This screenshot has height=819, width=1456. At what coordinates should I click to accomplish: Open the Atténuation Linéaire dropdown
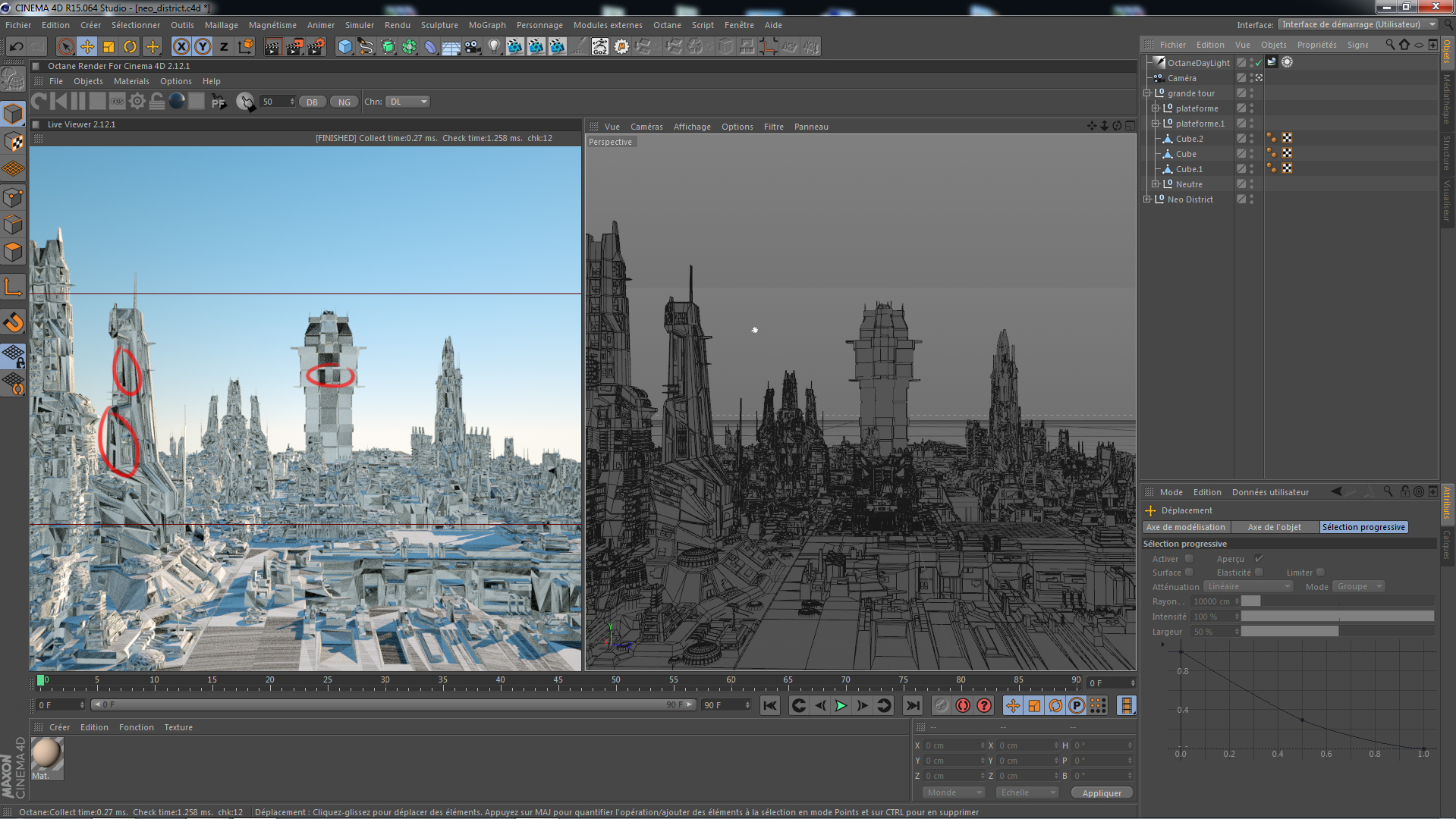click(1247, 587)
